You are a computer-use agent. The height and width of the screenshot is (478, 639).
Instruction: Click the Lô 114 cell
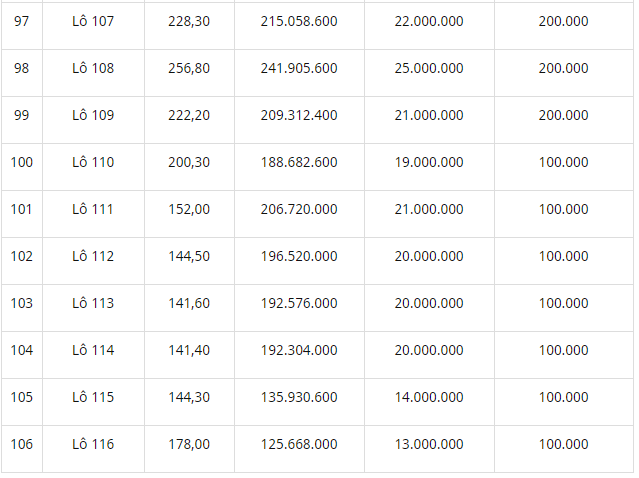tap(93, 350)
